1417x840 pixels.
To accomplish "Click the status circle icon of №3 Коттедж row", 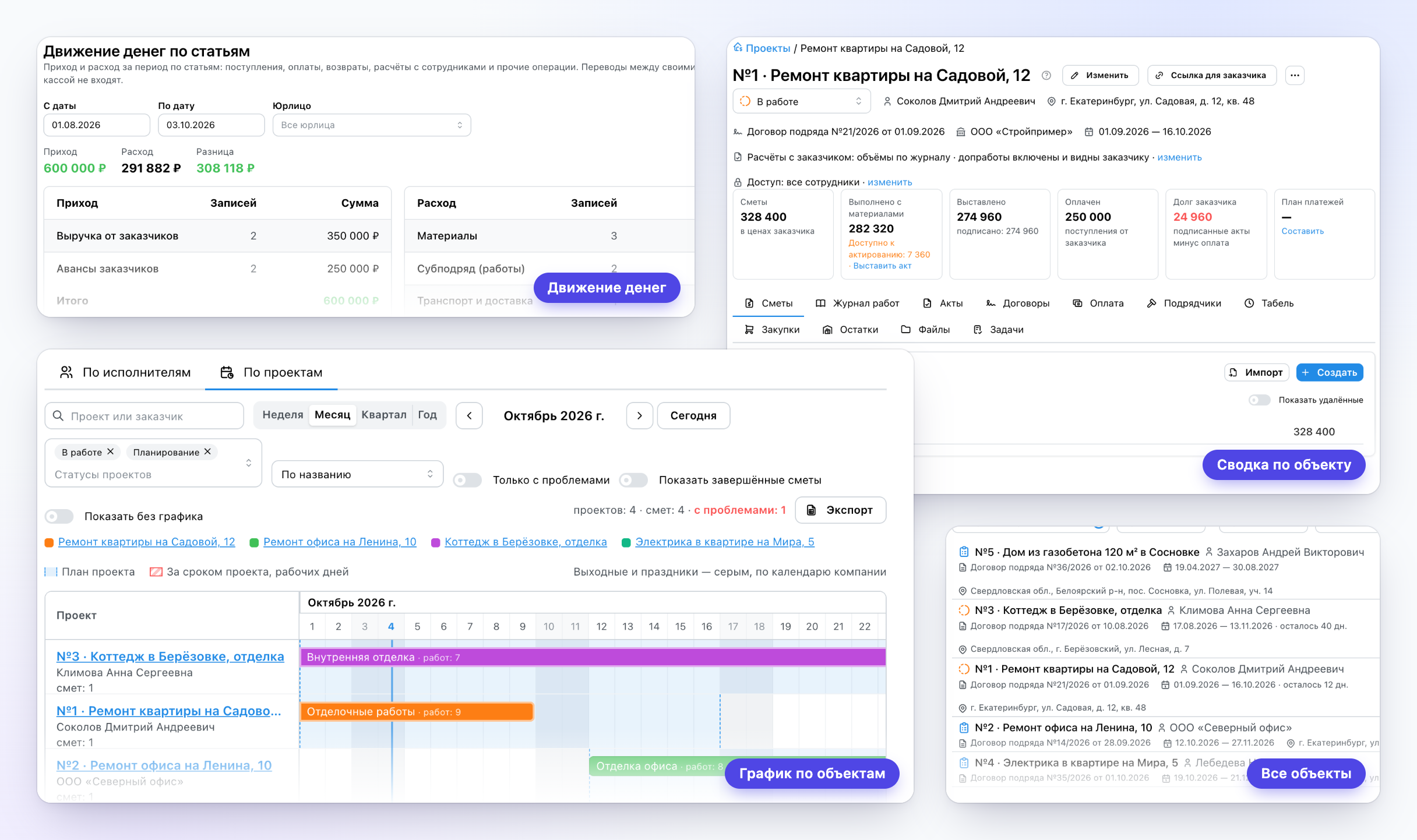I will pyautogui.click(x=964, y=610).
